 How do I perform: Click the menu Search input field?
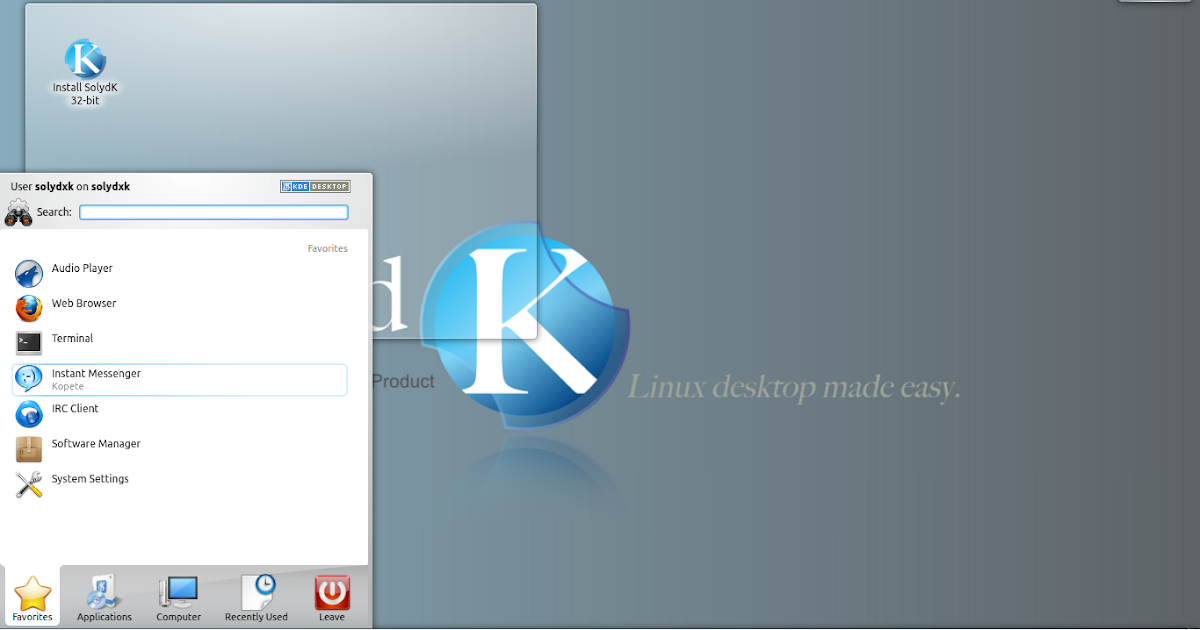[x=214, y=212]
